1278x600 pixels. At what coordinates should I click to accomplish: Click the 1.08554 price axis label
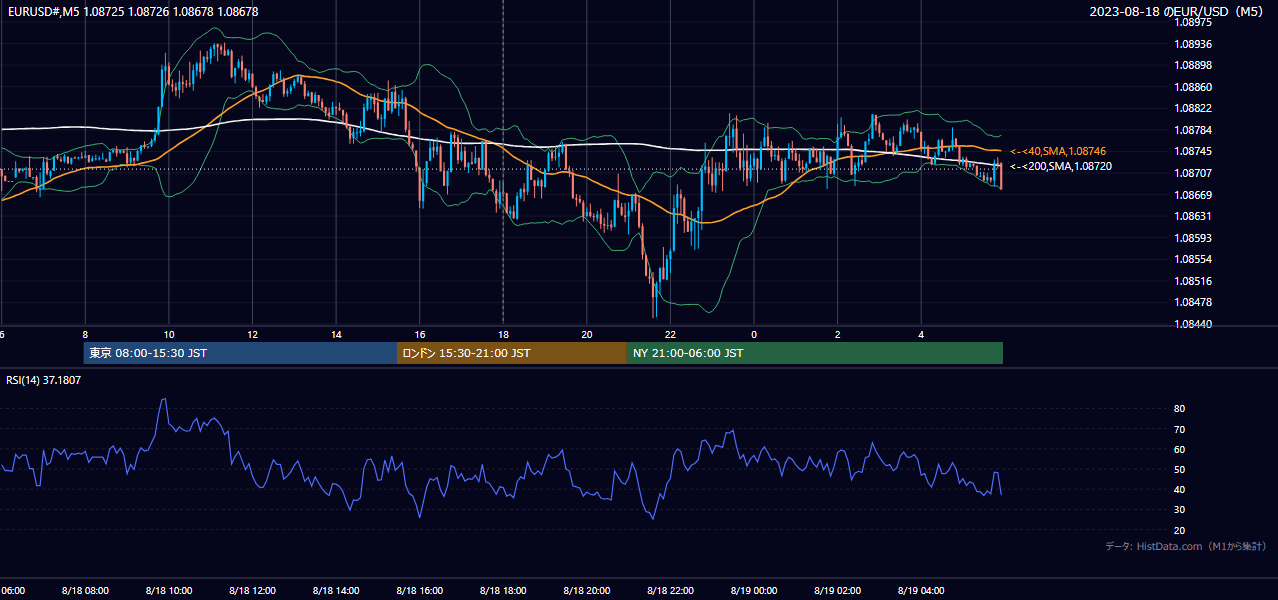tap(1193, 259)
